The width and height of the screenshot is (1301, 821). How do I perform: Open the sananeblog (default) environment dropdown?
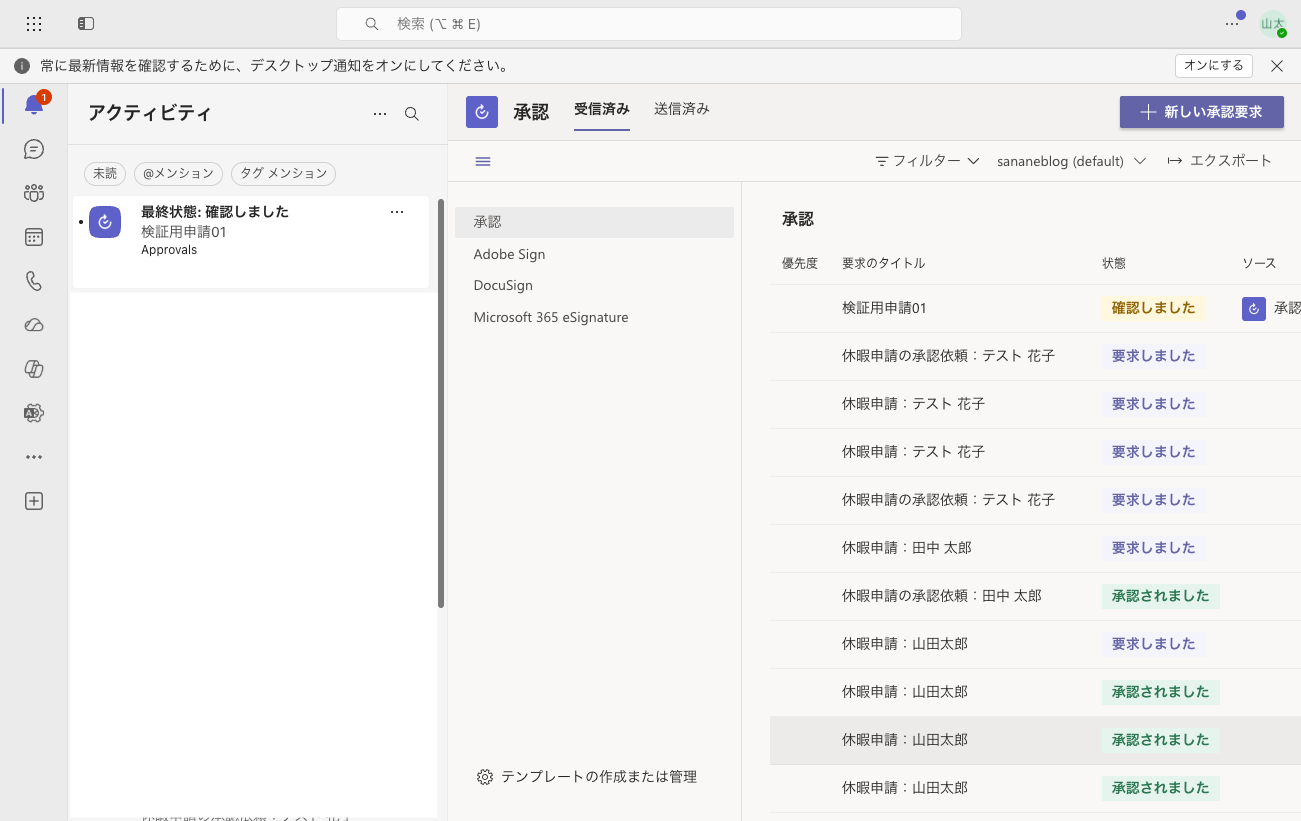click(x=1071, y=161)
